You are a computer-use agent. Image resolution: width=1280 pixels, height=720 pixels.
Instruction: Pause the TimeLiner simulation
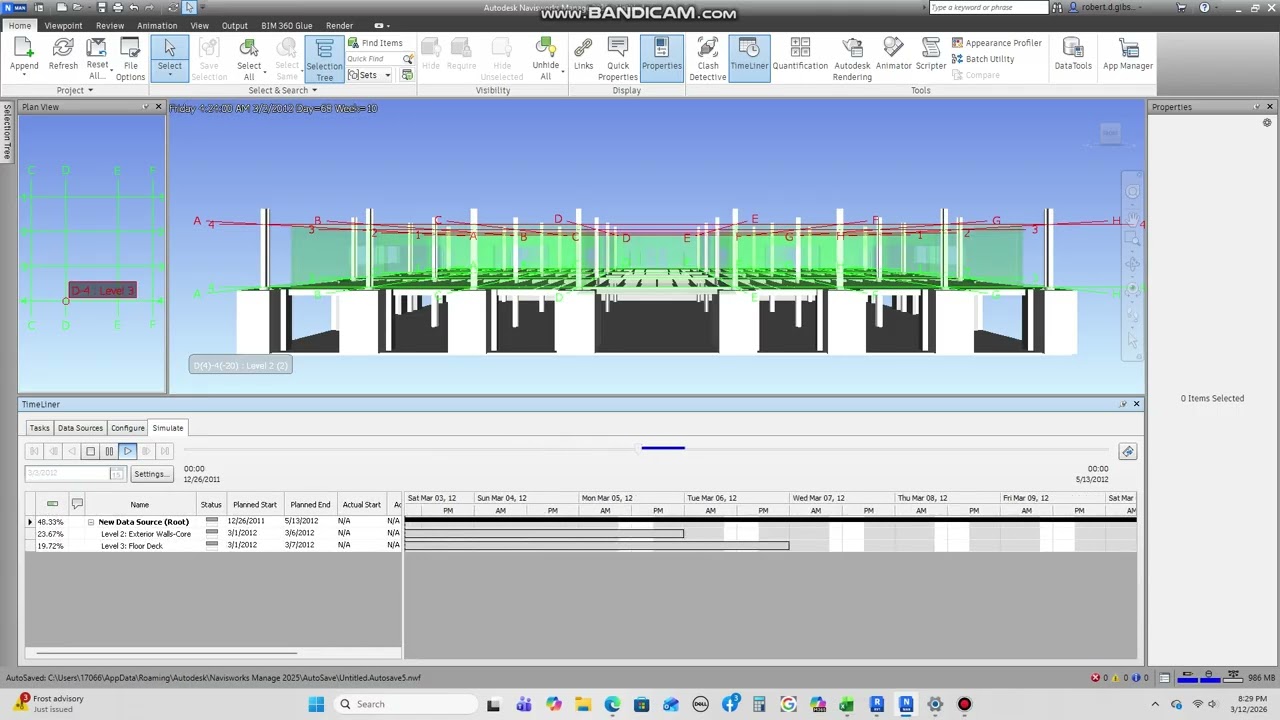(x=109, y=451)
